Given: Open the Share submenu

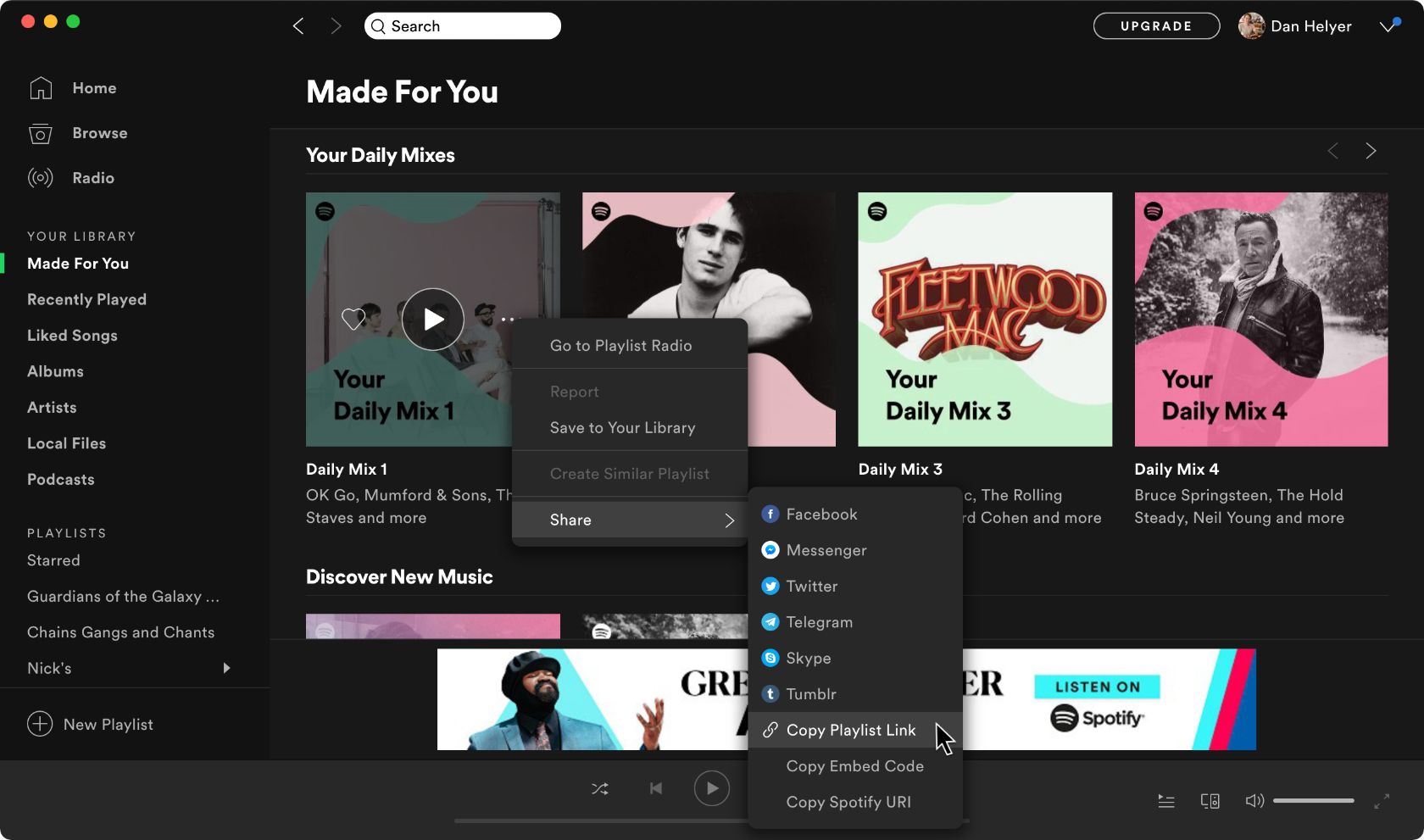Looking at the screenshot, I should 630,520.
